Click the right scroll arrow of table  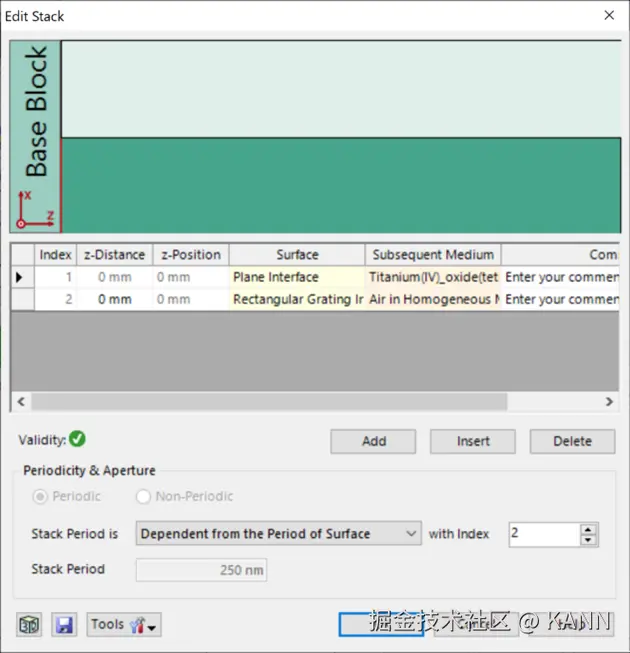coord(609,401)
